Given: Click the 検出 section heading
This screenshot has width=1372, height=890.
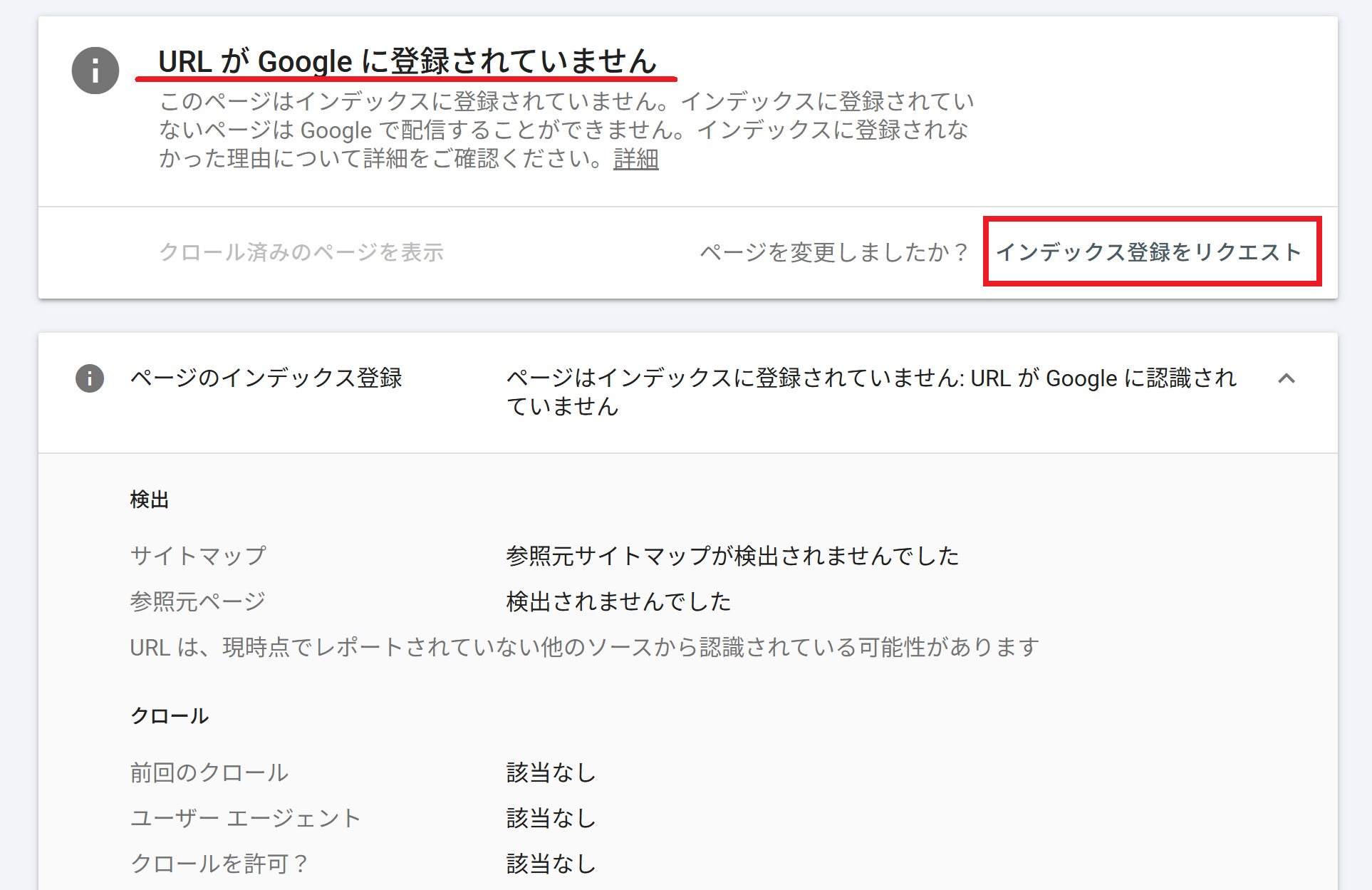Looking at the screenshot, I should [150, 500].
